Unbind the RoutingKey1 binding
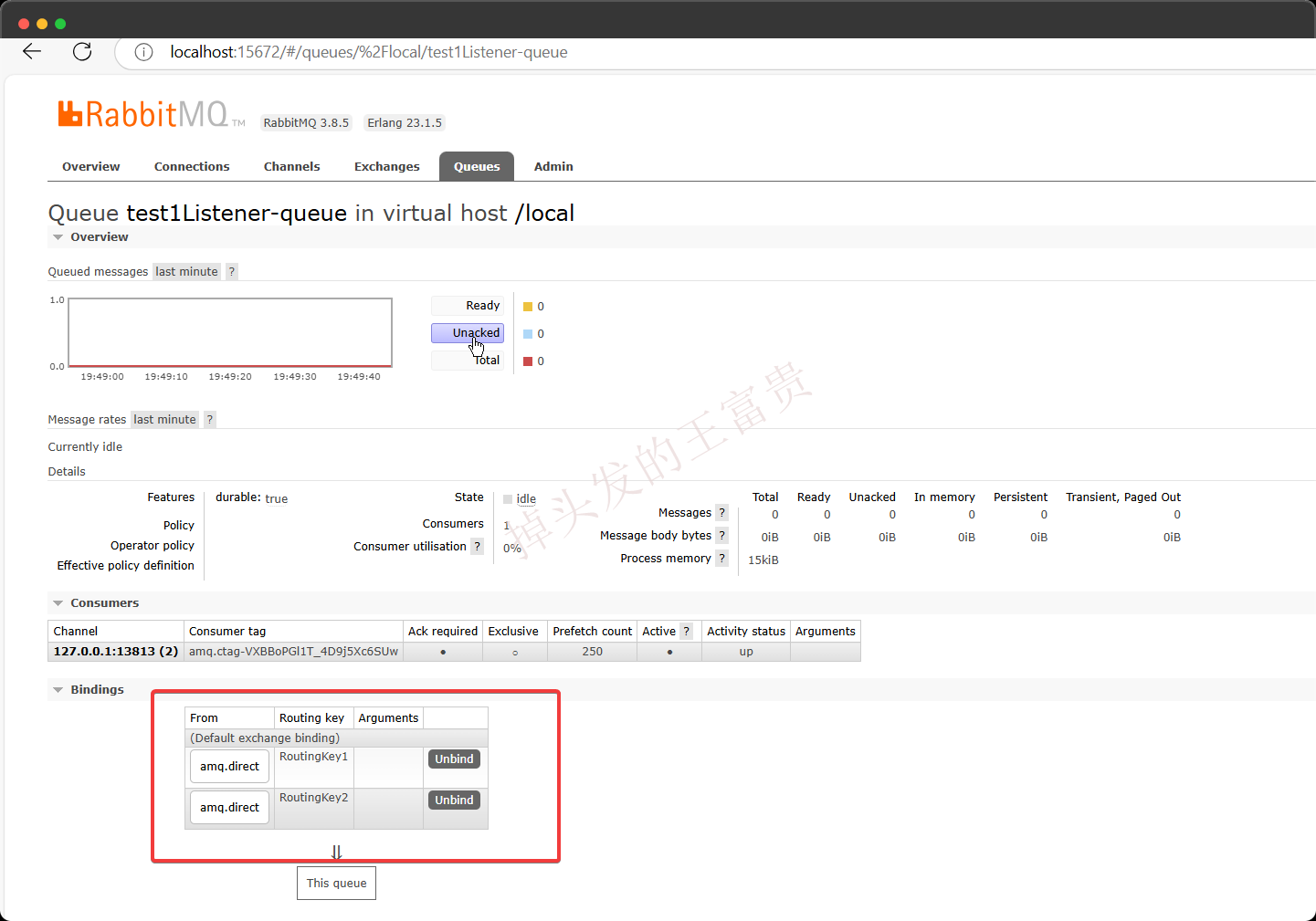This screenshot has height=921, width=1316. (454, 759)
